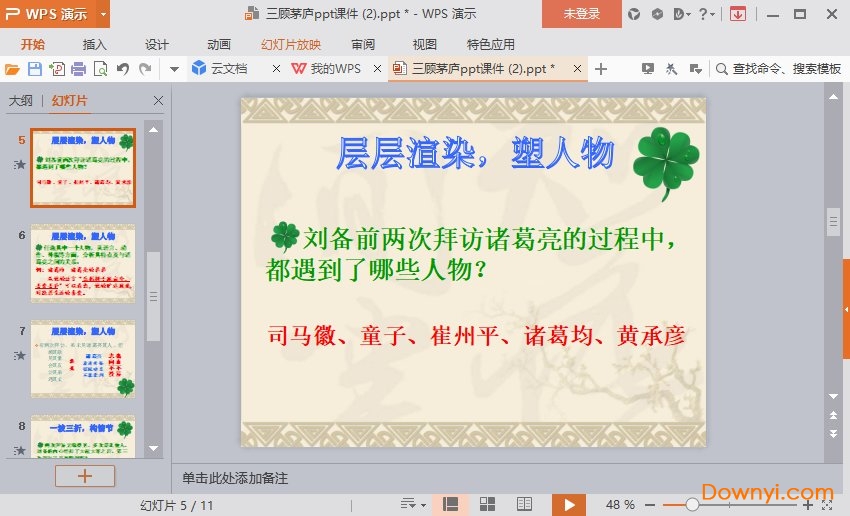Viewport: 850px width, 516px height.
Task: Open the 视图 ribbon tab
Action: pyautogui.click(x=424, y=44)
